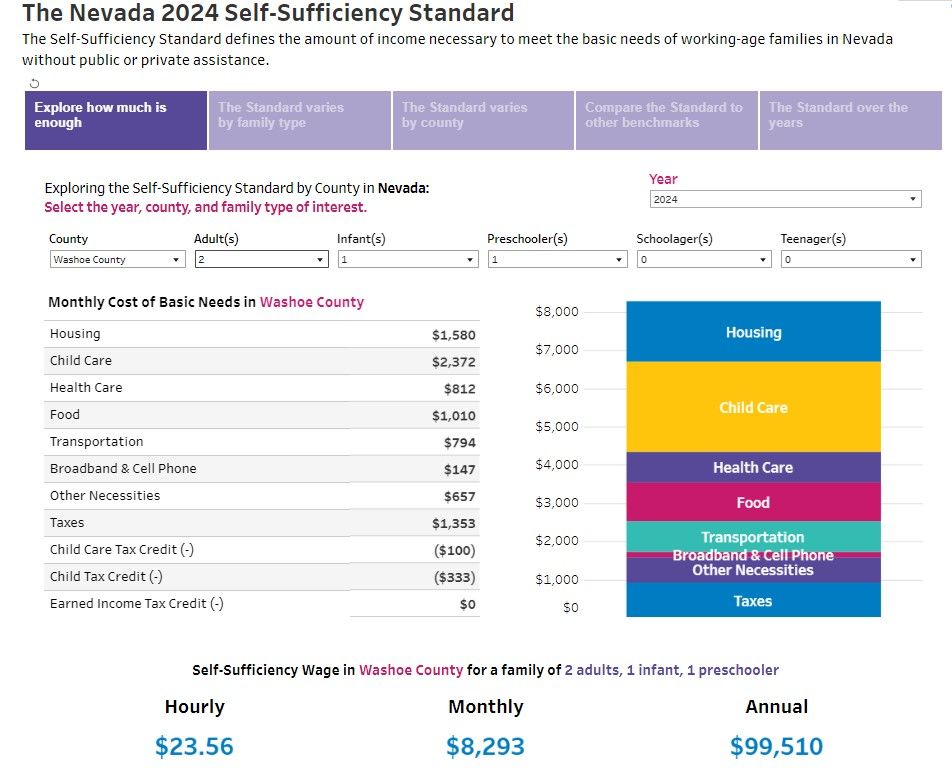Image resolution: width=952 pixels, height=775 pixels.
Task: Select the 'Explore how much is enough' tab
Action: pyautogui.click(x=116, y=121)
